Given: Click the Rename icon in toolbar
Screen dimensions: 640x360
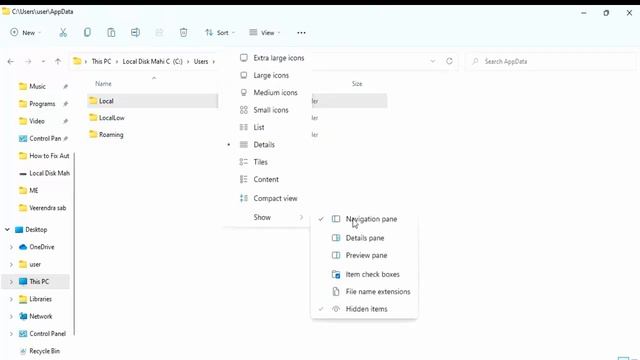Looking at the screenshot, I should point(135,32).
